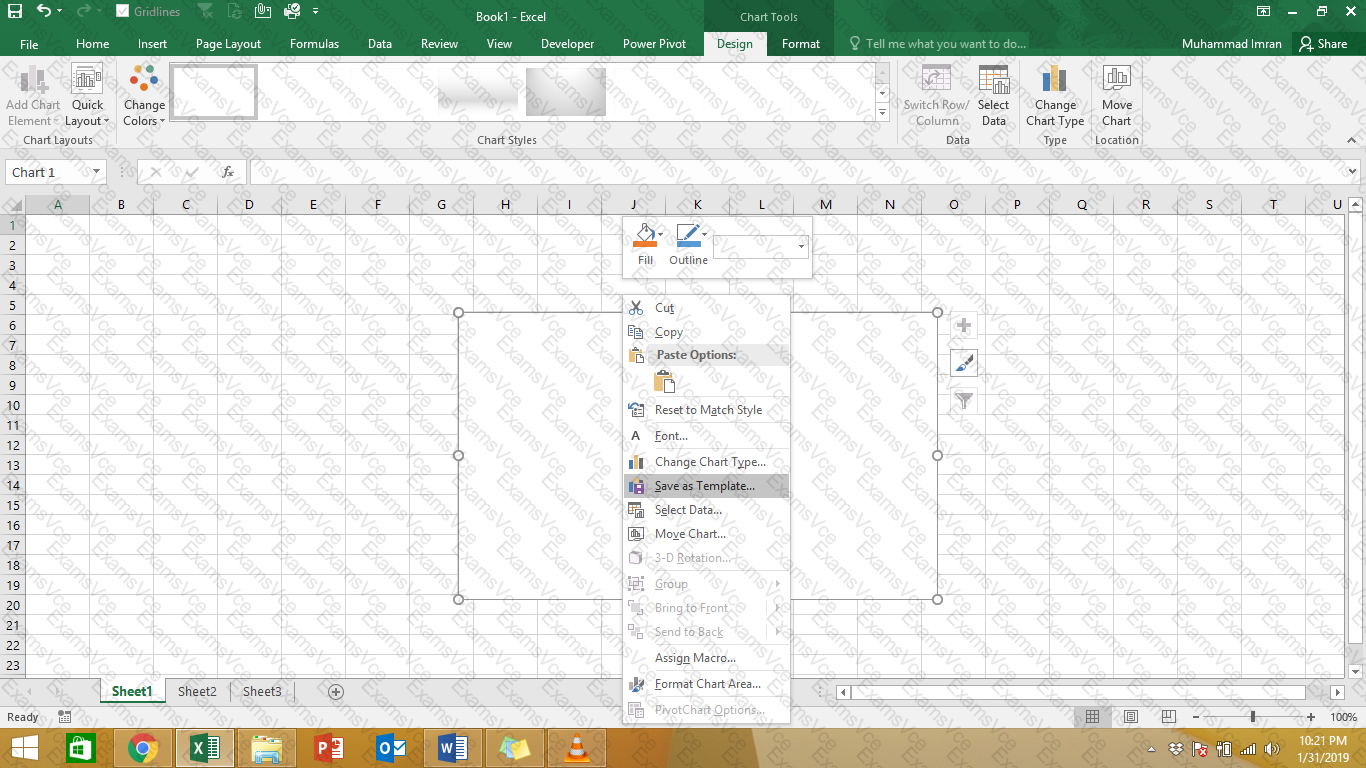Click the Muhammad Imran account name
The width and height of the screenshot is (1366, 768).
pos(1232,44)
